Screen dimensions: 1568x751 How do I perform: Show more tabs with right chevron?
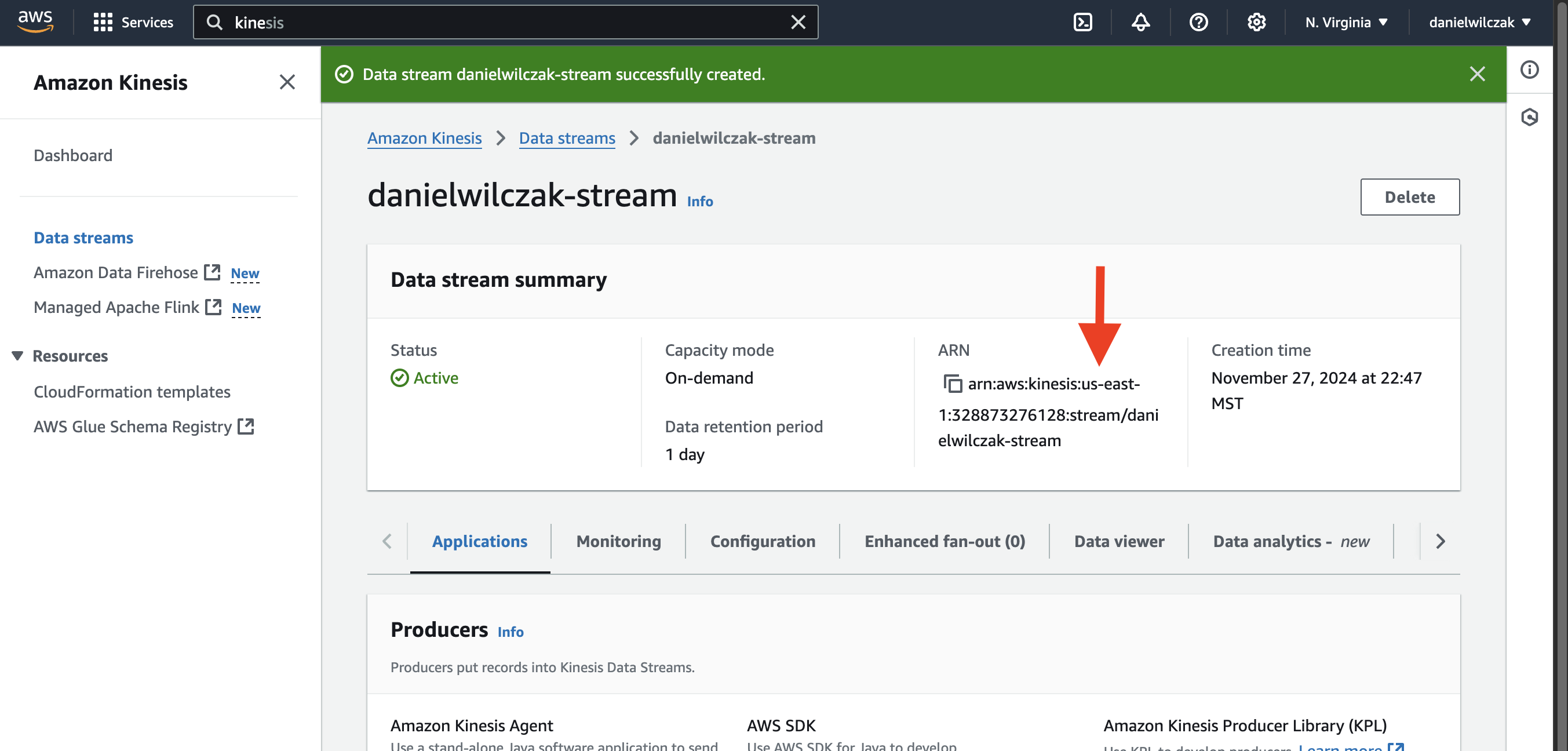pos(1439,541)
